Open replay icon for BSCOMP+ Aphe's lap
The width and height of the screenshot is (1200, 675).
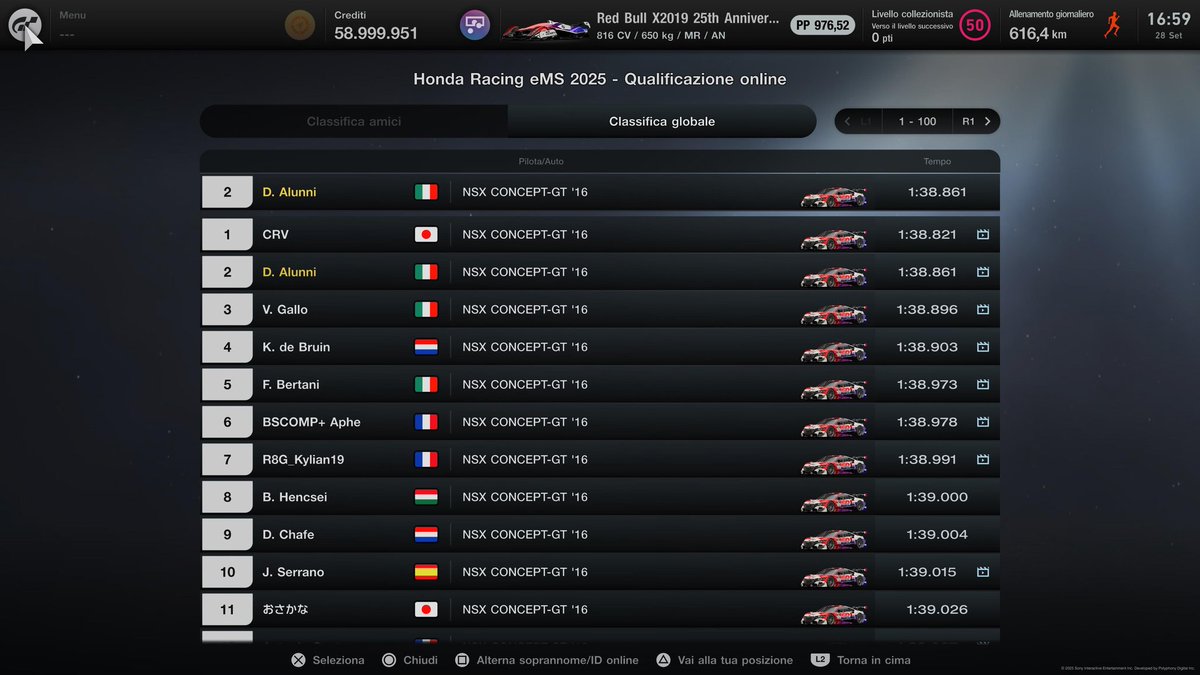(983, 422)
